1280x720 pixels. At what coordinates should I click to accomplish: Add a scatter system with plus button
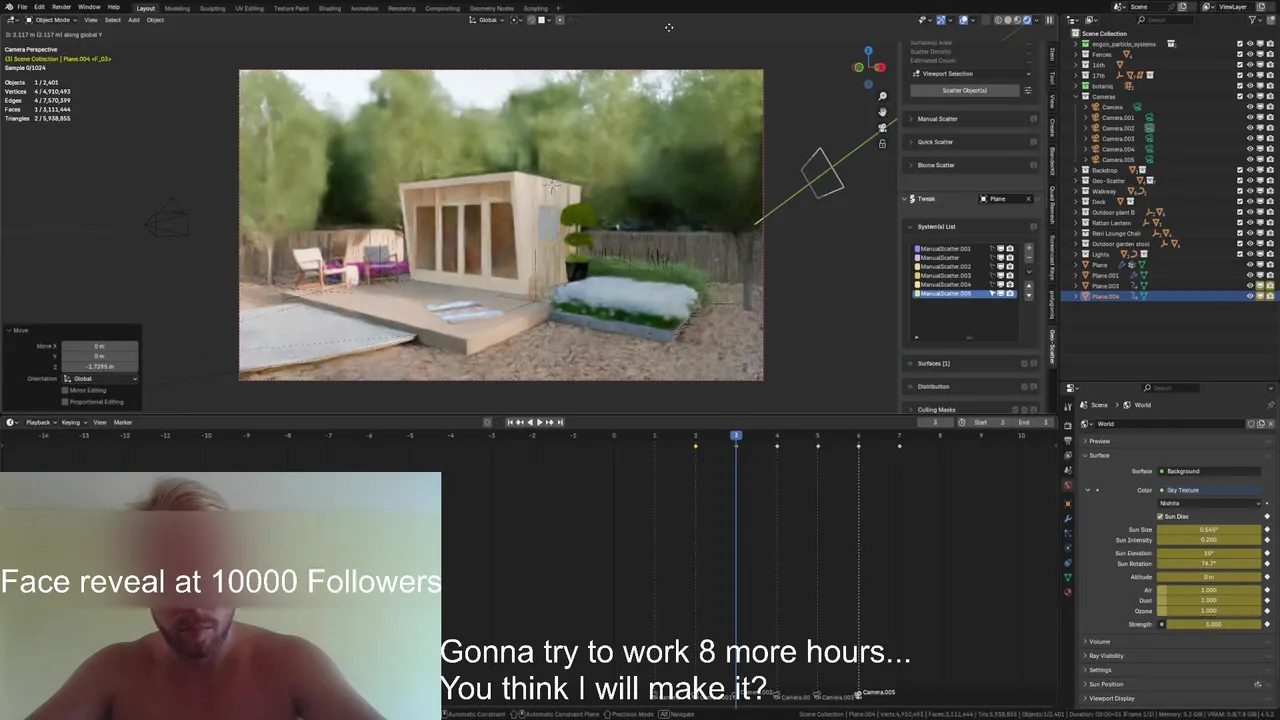(1029, 247)
